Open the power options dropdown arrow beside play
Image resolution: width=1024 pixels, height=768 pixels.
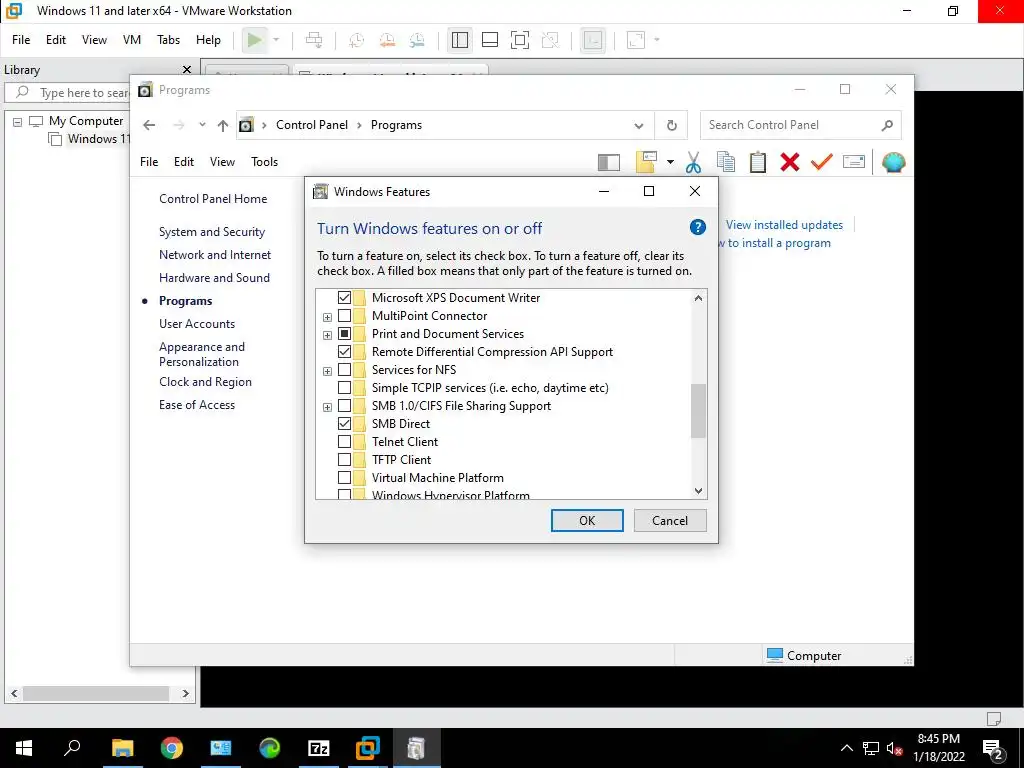coord(276,40)
